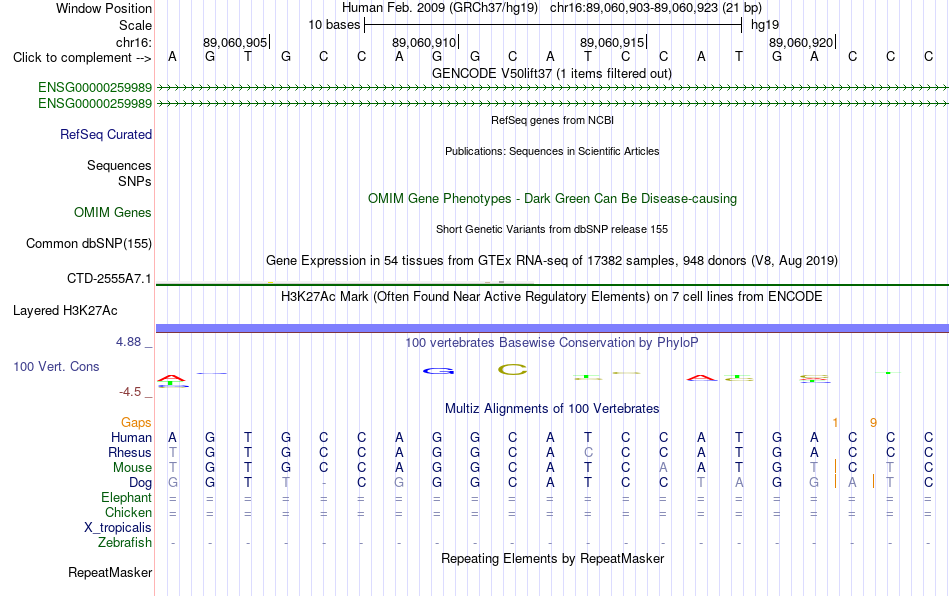Click the 89,060,920 ruler coordinate
This screenshot has height=596, width=950.
coord(801,42)
